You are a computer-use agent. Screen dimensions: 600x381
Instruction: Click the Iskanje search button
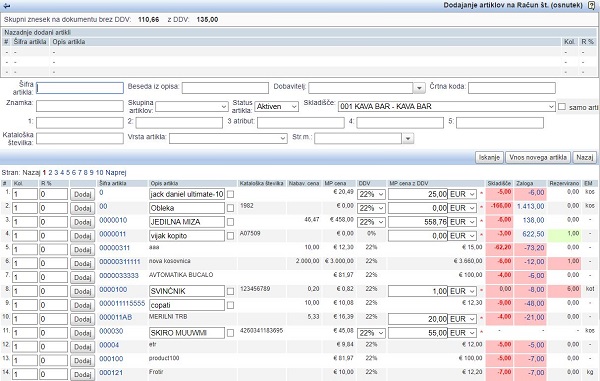(x=489, y=157)
